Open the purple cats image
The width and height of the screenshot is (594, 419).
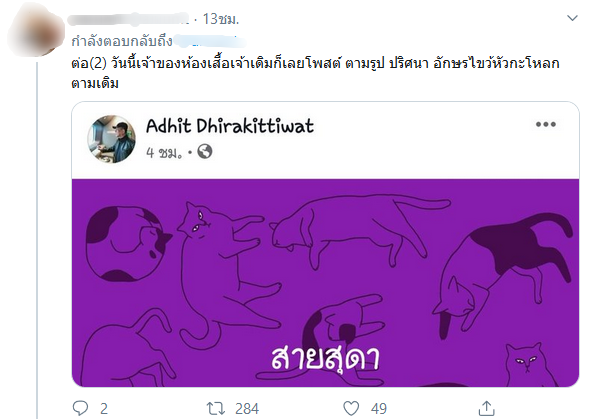325,283
